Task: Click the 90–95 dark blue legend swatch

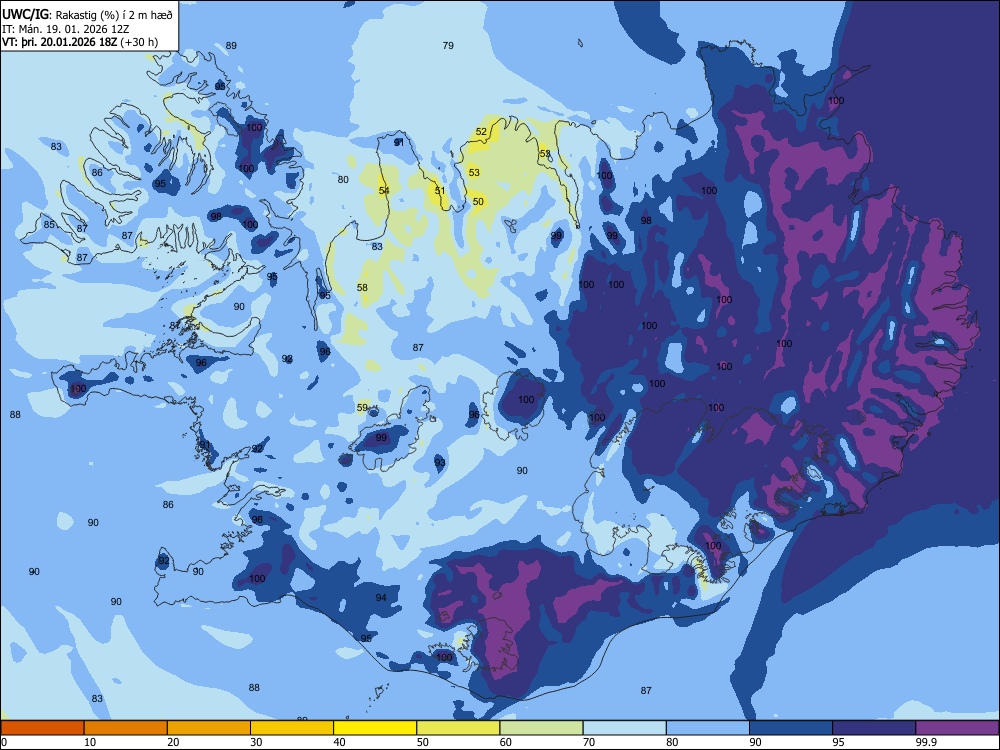Action: tap(791, 728)
